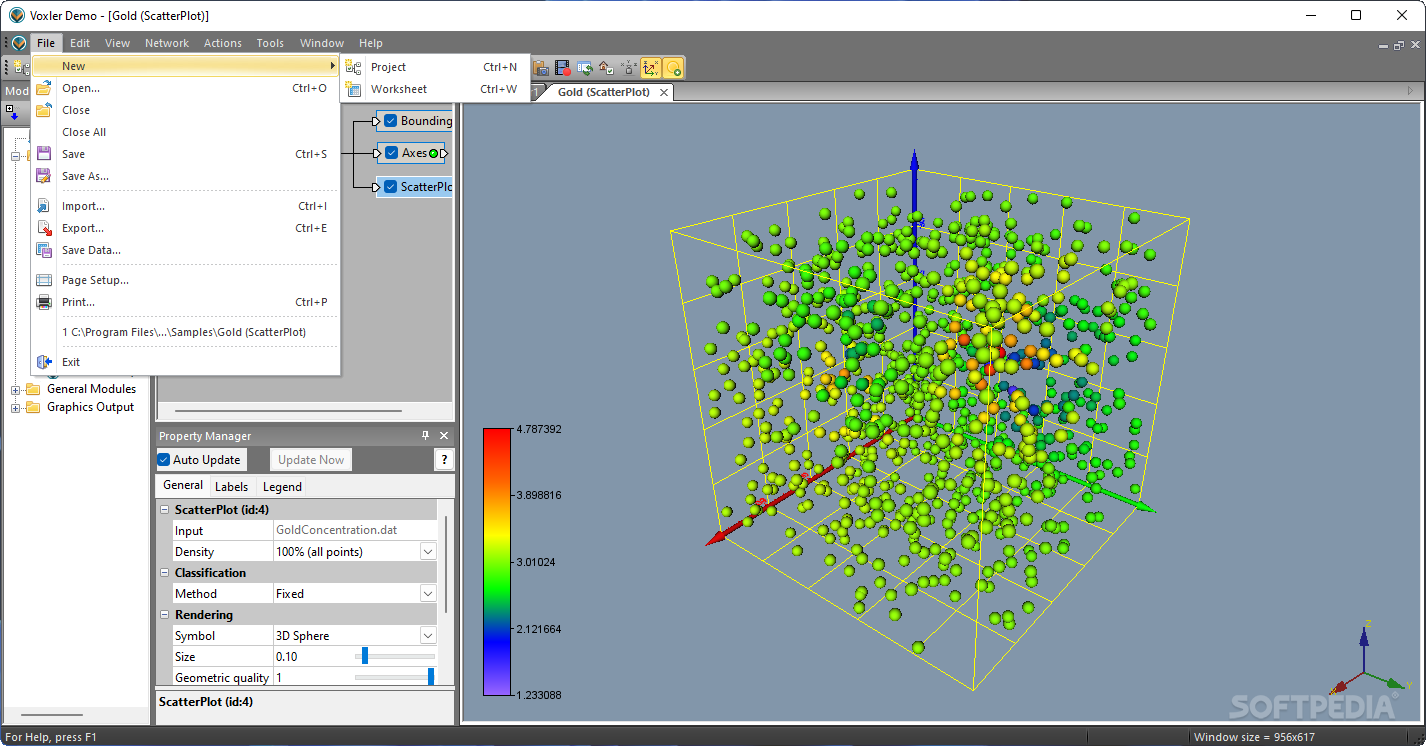This screenshot has width=1426, height=746.
Task: Click the Geometric quality value field
Action: pos(313,678)
